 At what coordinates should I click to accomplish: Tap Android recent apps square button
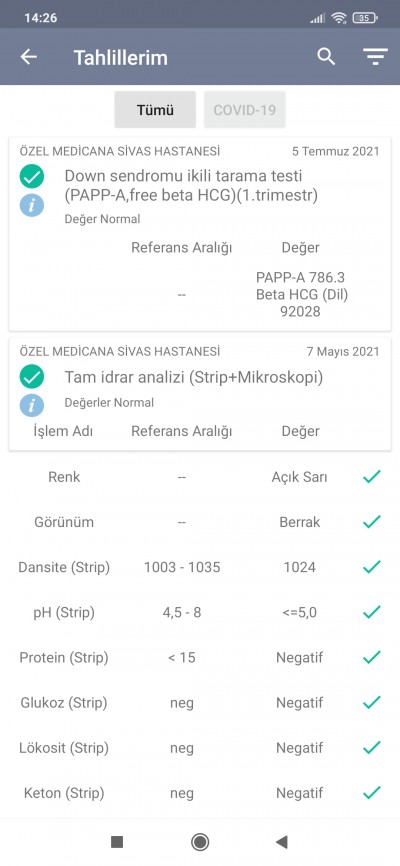(117, 842)
